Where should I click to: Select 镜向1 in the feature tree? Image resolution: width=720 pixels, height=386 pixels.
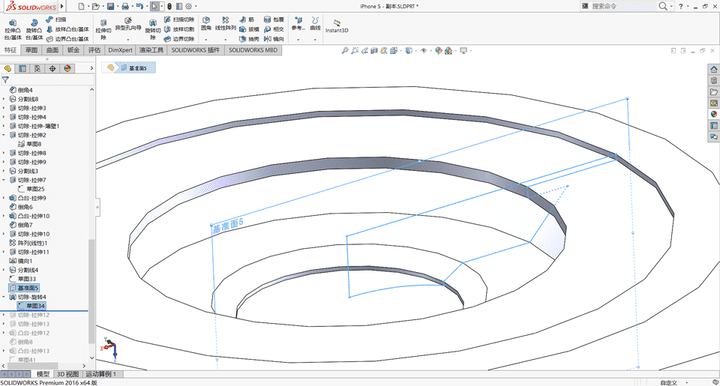pyautogui.click(x=21, y=261)
